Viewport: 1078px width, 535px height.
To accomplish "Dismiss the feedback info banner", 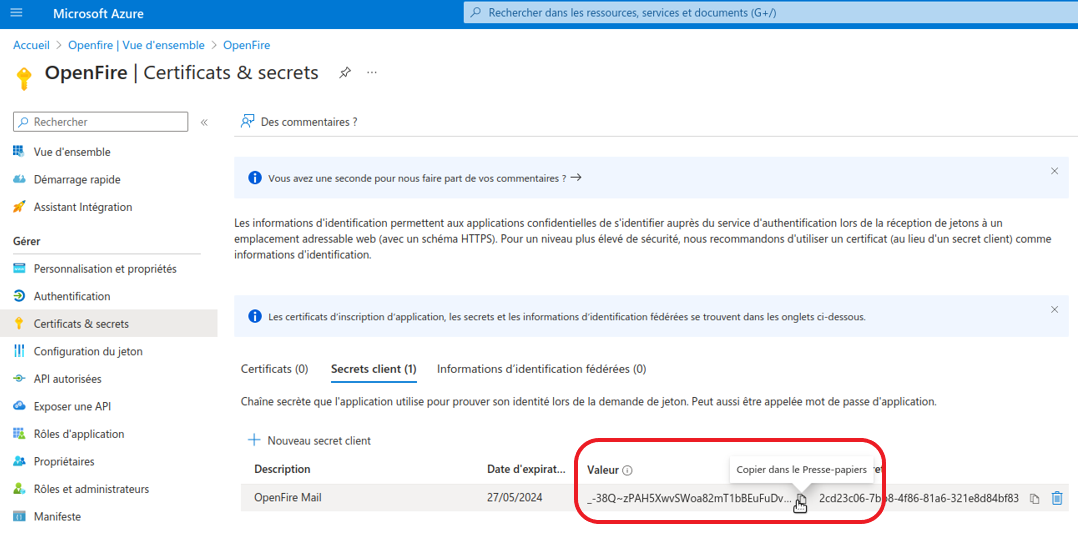I will point(1055,171).
